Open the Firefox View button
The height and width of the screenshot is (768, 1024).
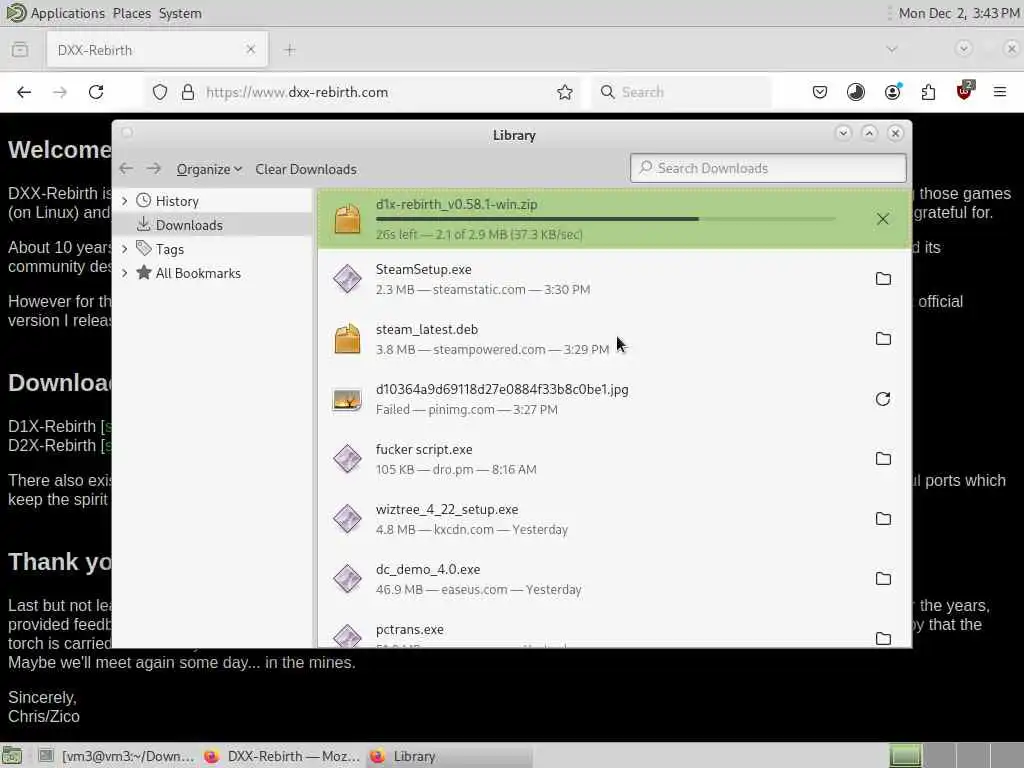(x=20, y=50)
